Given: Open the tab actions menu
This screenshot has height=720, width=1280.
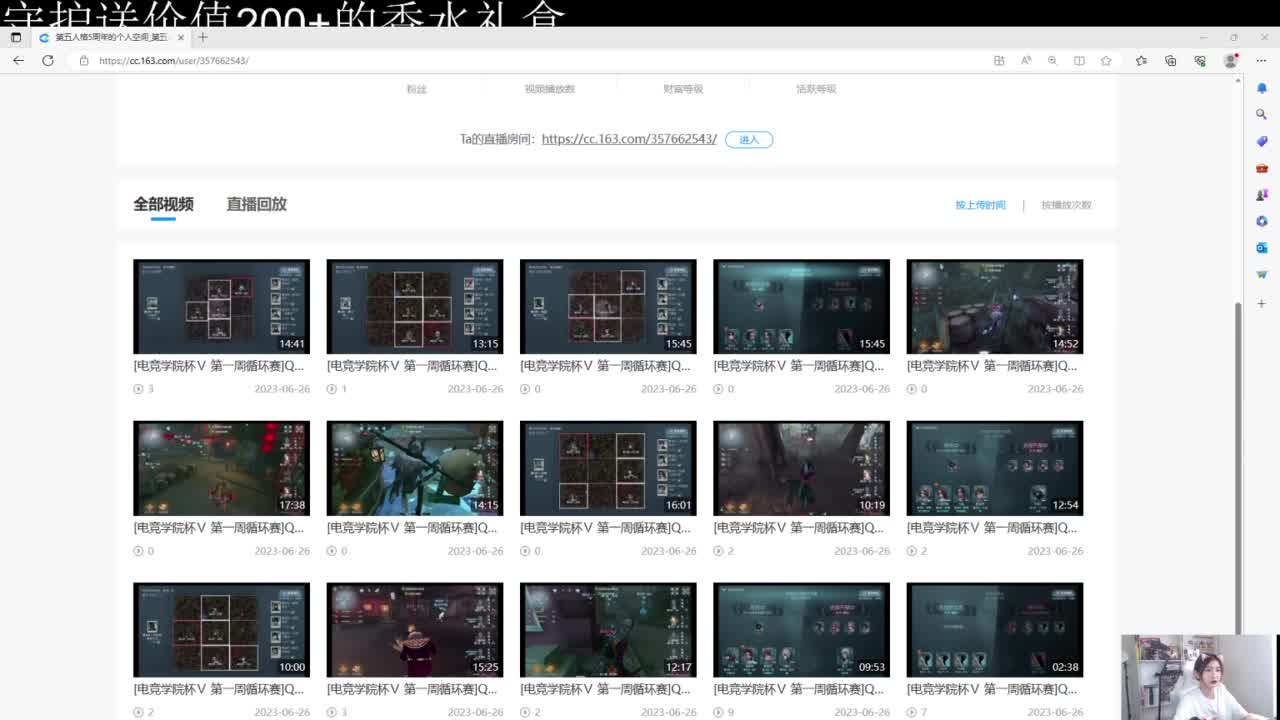Looking at the screenshot, I should coord(15,37).
